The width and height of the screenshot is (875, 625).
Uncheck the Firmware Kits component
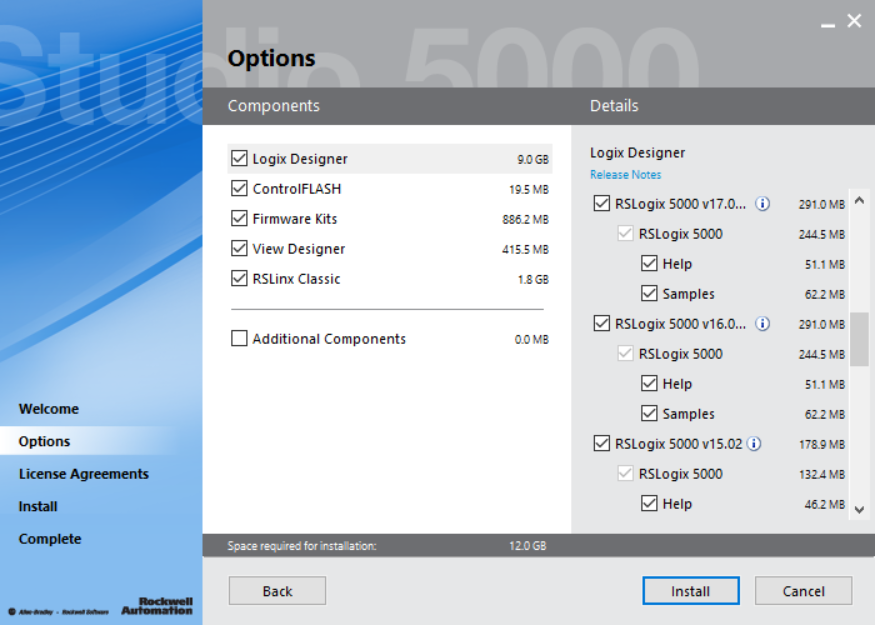(x=239, y=218)
